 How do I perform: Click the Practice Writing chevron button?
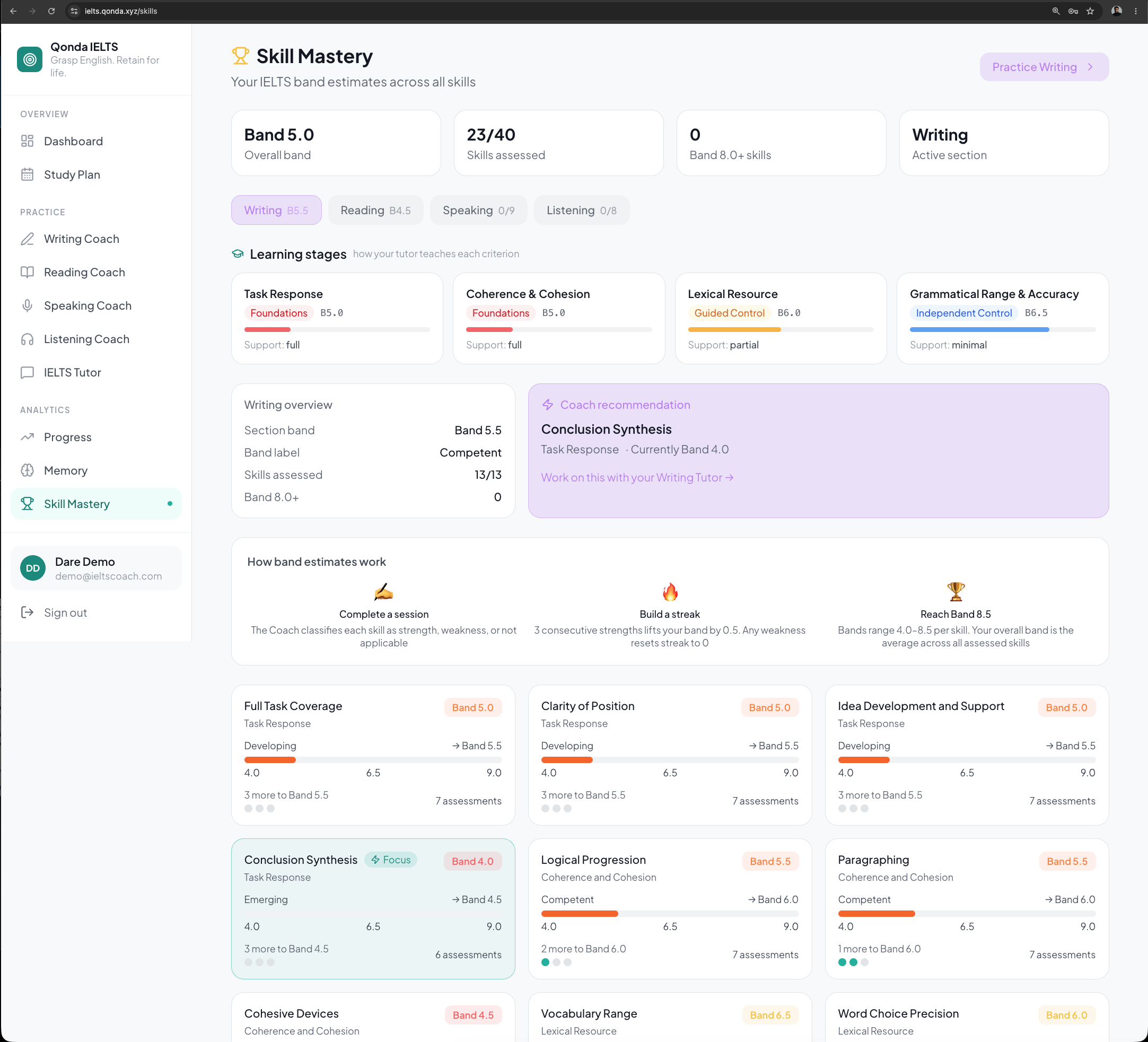[1044, 67]
